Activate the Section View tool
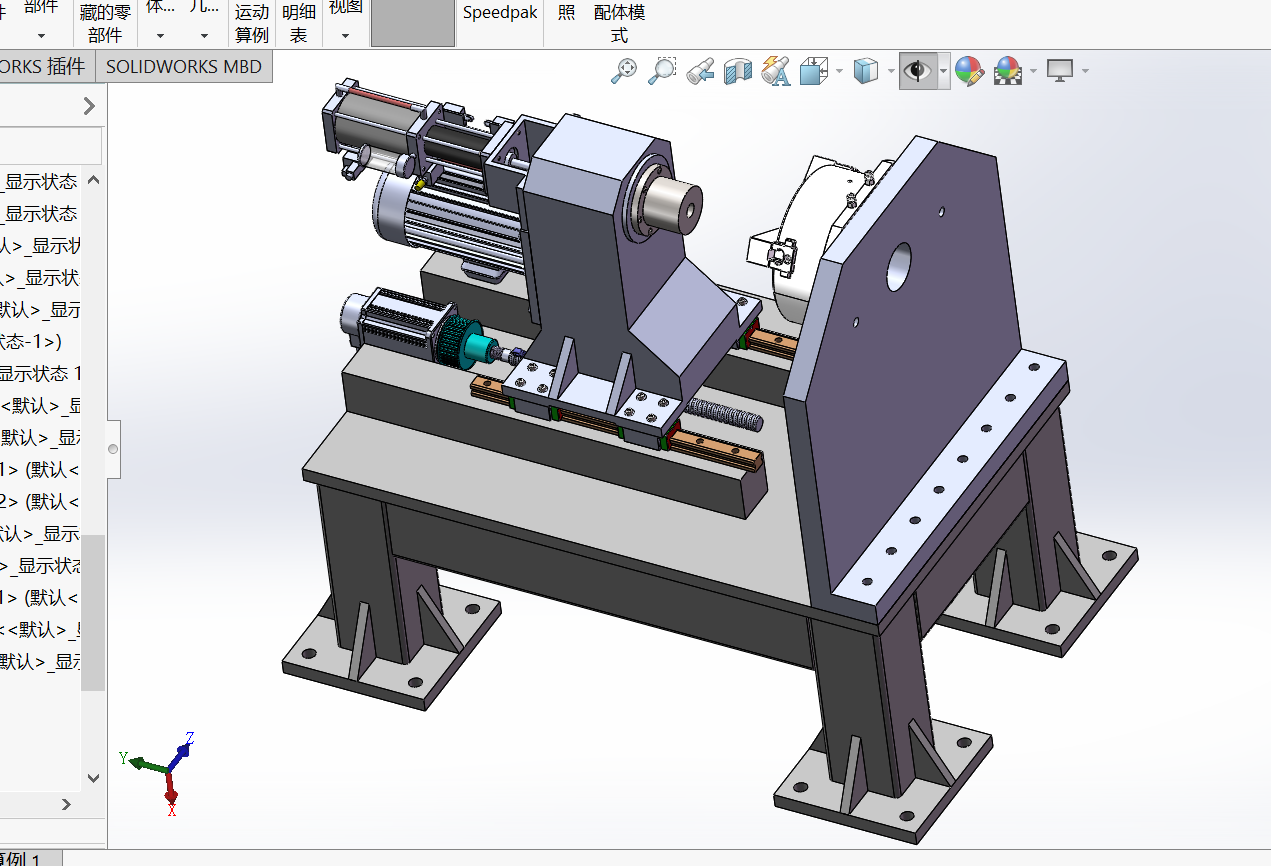 coord(737,70)
